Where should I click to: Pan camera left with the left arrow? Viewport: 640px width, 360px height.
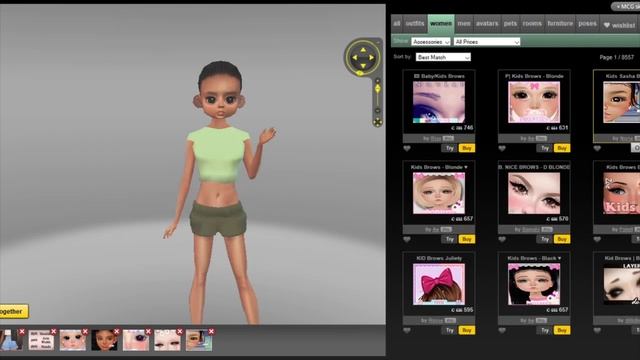pos(355,58)
